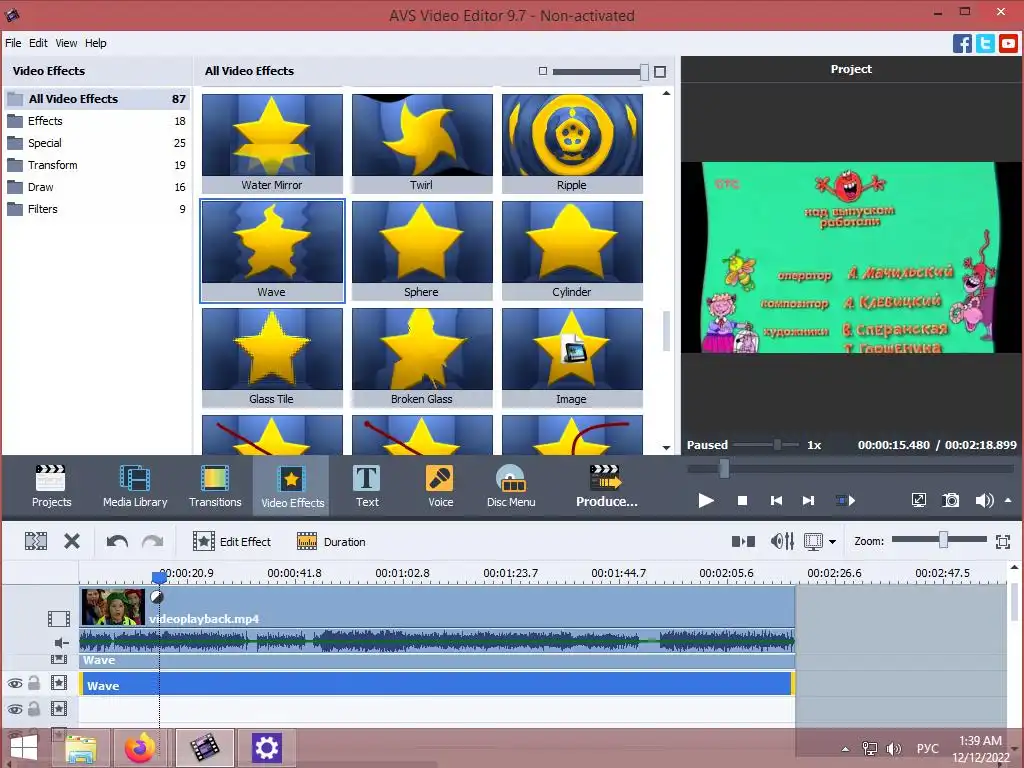Image resolution: width=1024 pixels, height=768 pixels.
Task: Play the preview video
Action: (x=705, y=501)
